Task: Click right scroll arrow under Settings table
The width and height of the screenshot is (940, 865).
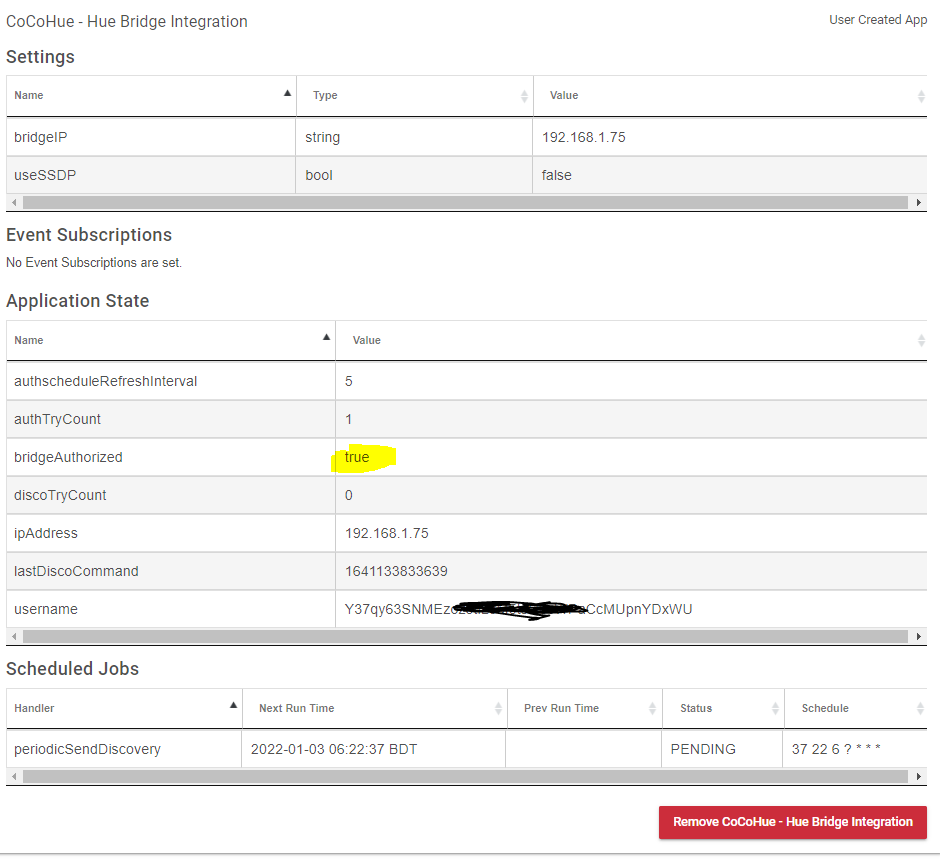Action: pos(918,203)
